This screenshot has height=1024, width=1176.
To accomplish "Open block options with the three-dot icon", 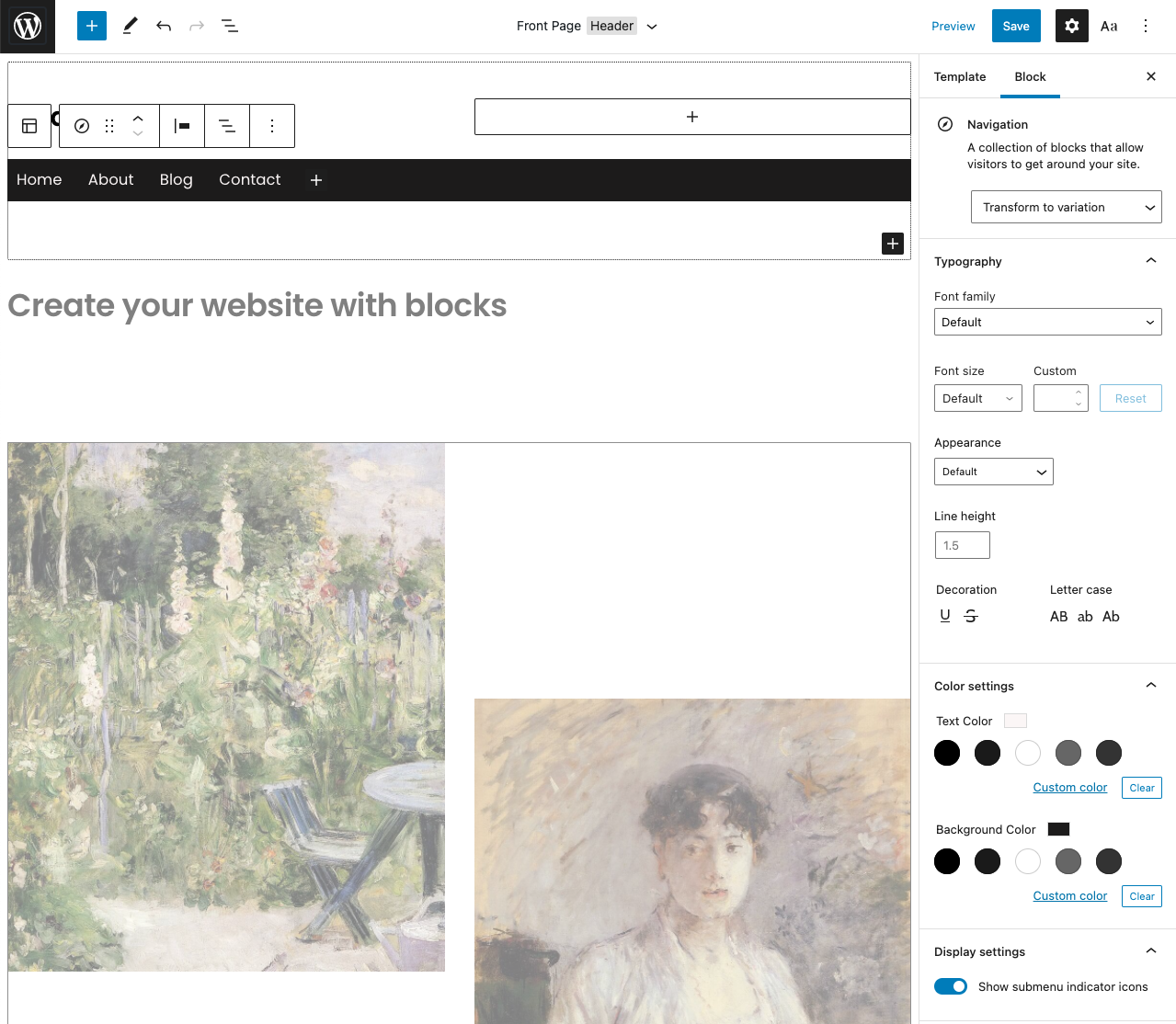I will pyautogui.click(x=272, y=126).
